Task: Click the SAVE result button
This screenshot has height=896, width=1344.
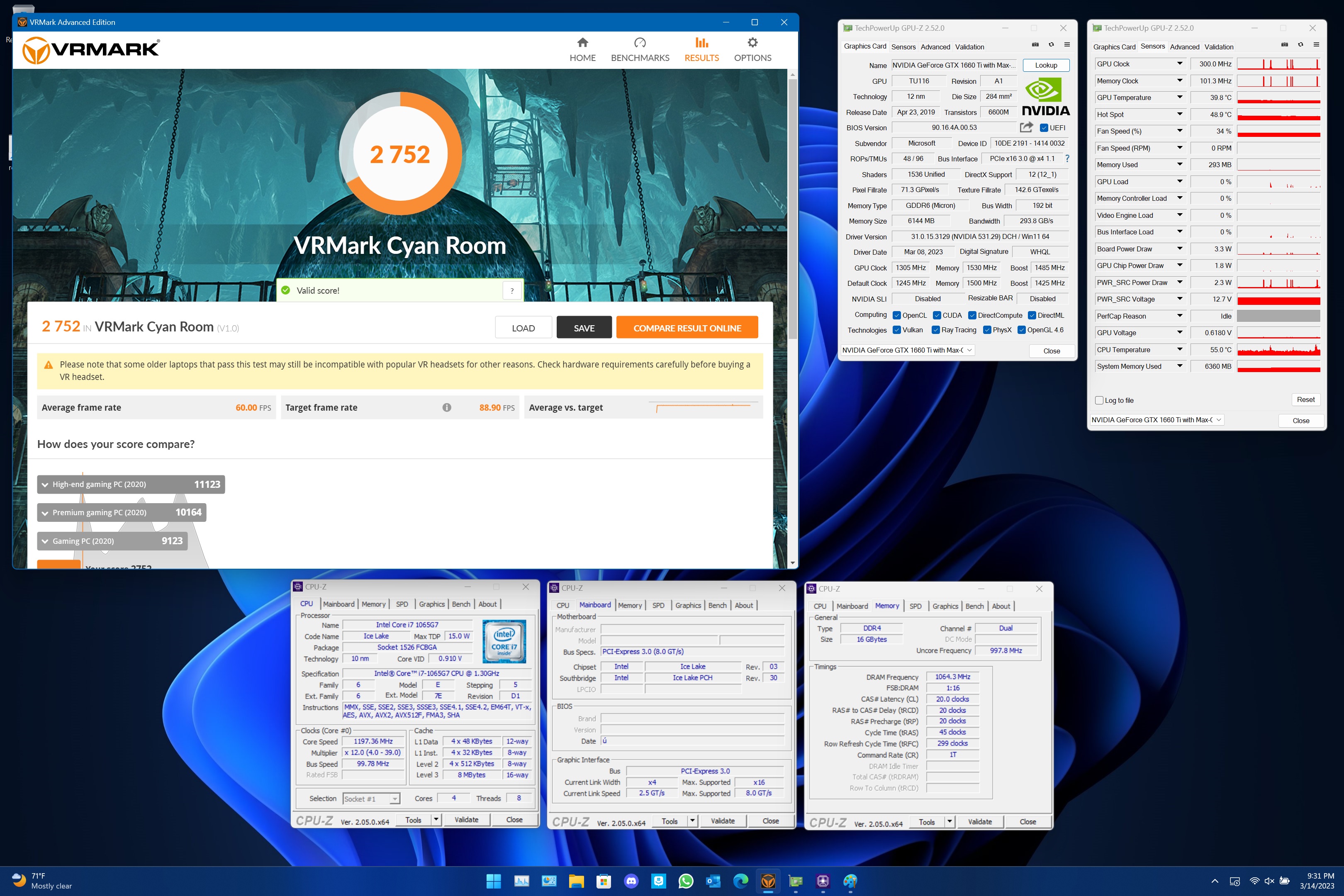Action: [584, 328]
